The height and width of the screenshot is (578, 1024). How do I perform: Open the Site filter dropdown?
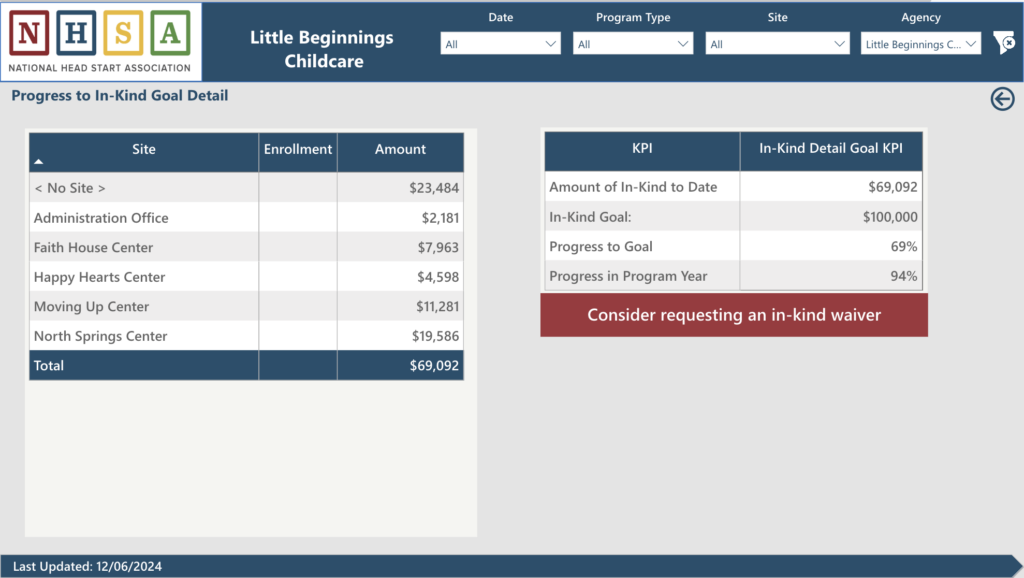point(778,44)
